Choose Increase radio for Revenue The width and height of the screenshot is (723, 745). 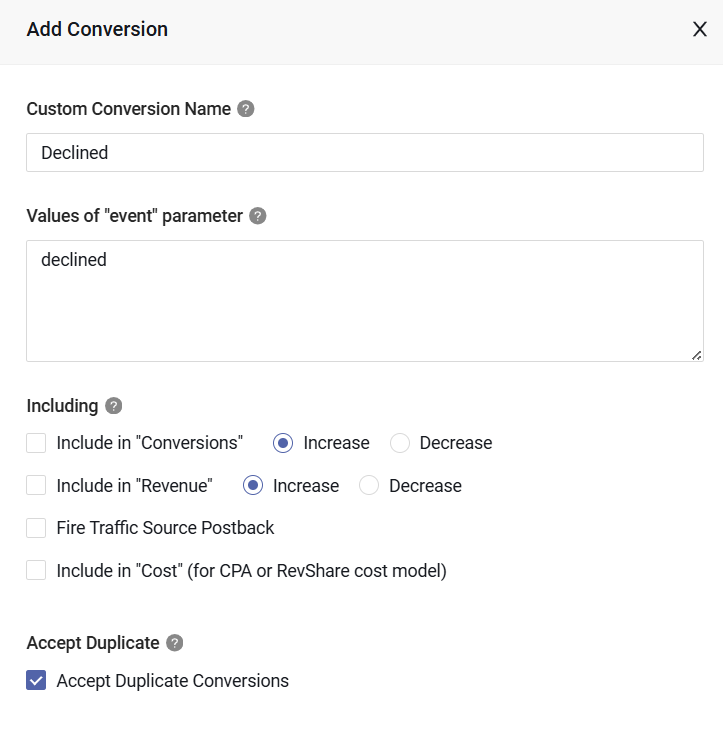click(x=253, y=486)
